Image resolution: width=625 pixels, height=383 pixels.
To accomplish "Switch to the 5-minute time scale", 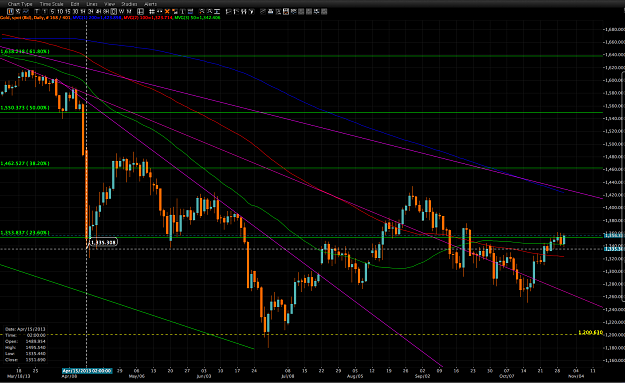I will 52,12.
